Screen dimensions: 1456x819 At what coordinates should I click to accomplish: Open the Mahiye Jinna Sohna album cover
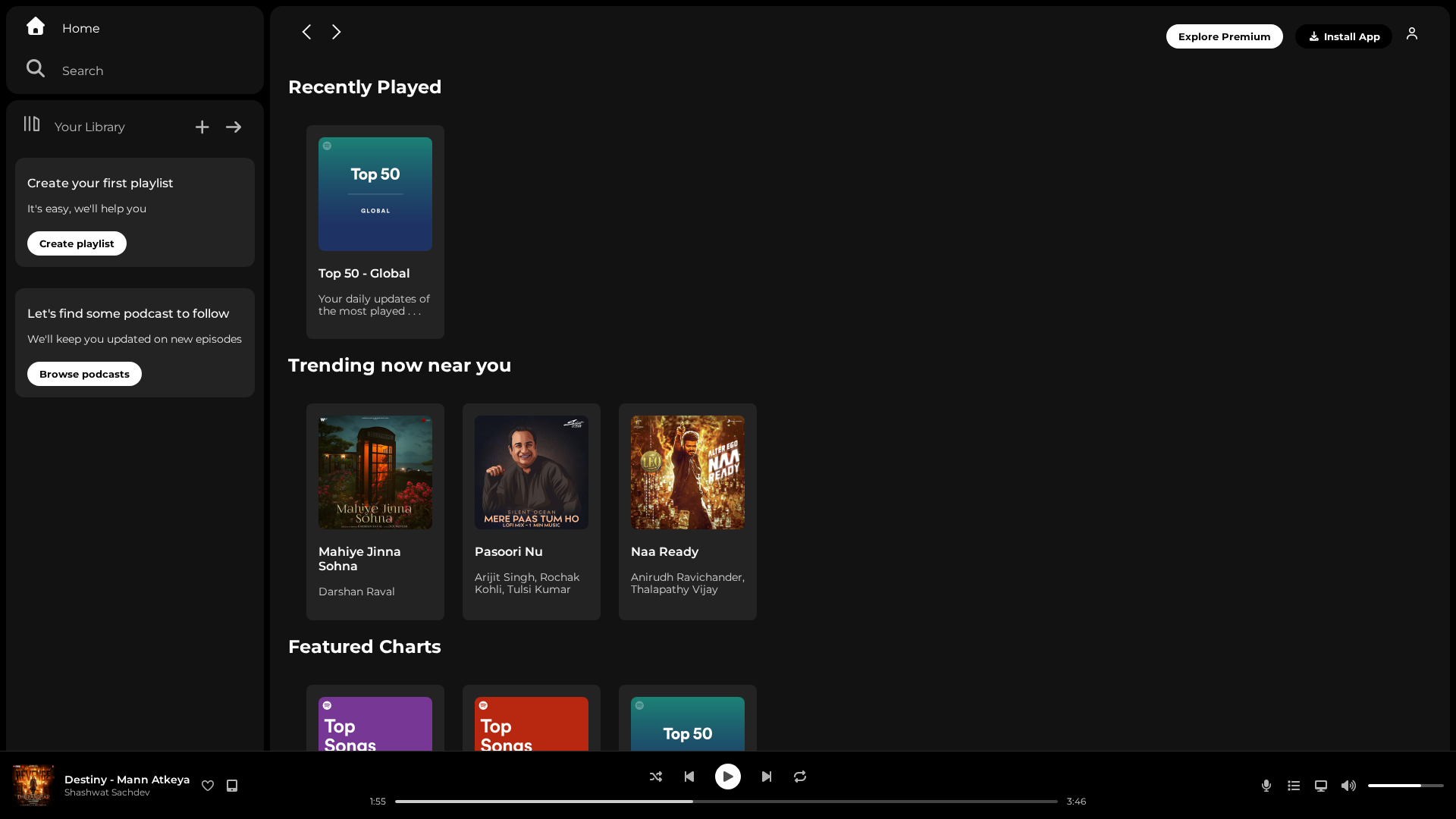click(375, 472)
